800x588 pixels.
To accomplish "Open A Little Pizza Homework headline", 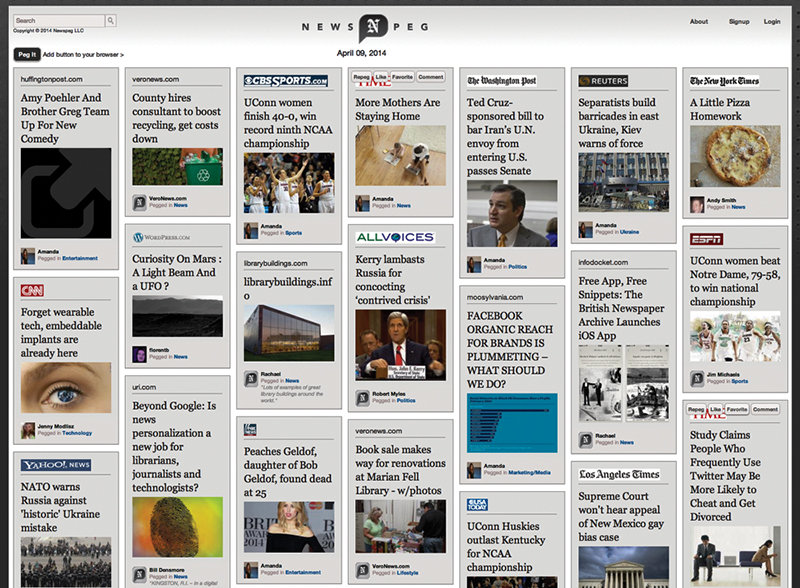I will click(x=720, y=109).
